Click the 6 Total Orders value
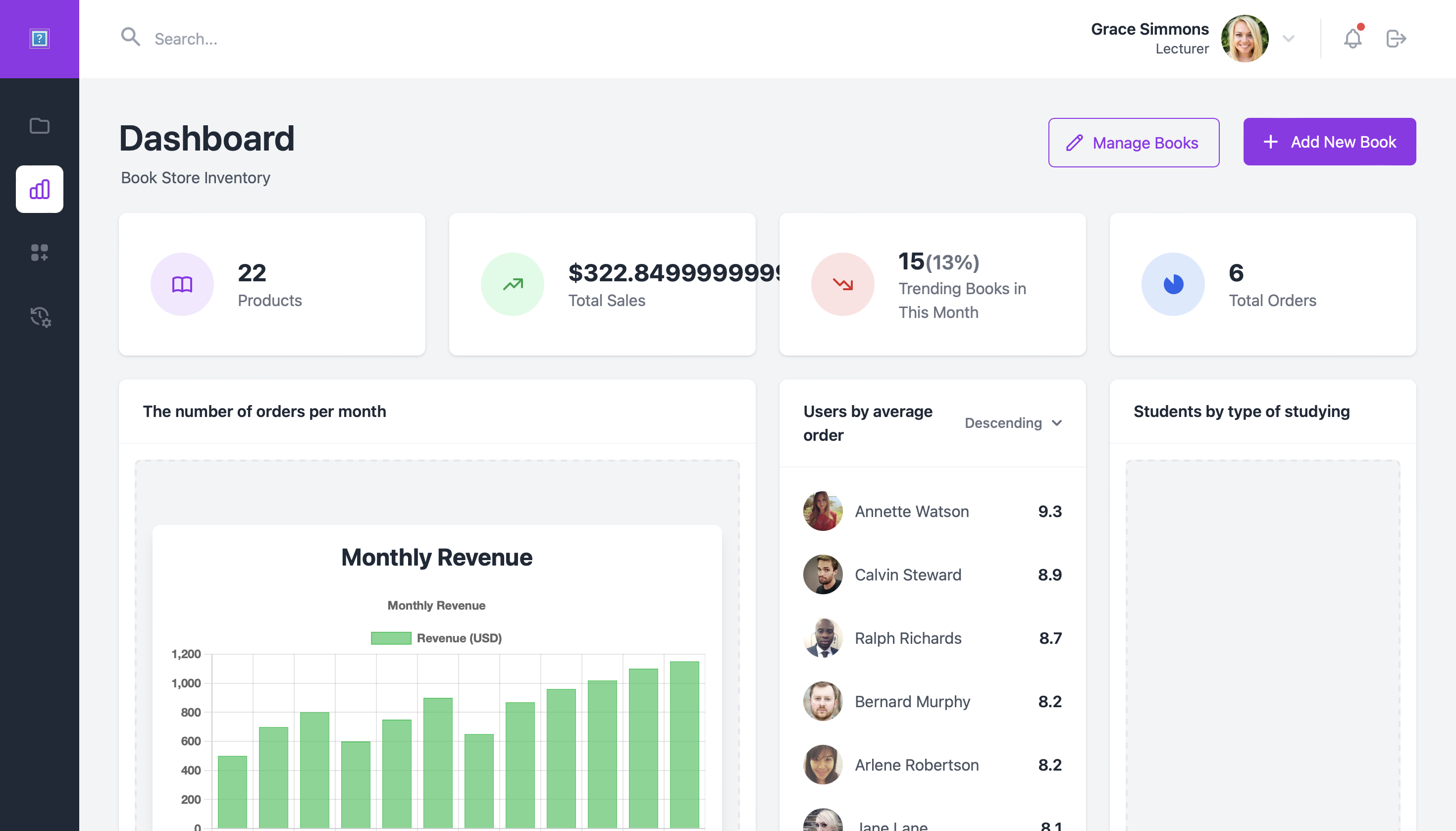This screenshot has height=831, width=1456. tap(1236, 273)
